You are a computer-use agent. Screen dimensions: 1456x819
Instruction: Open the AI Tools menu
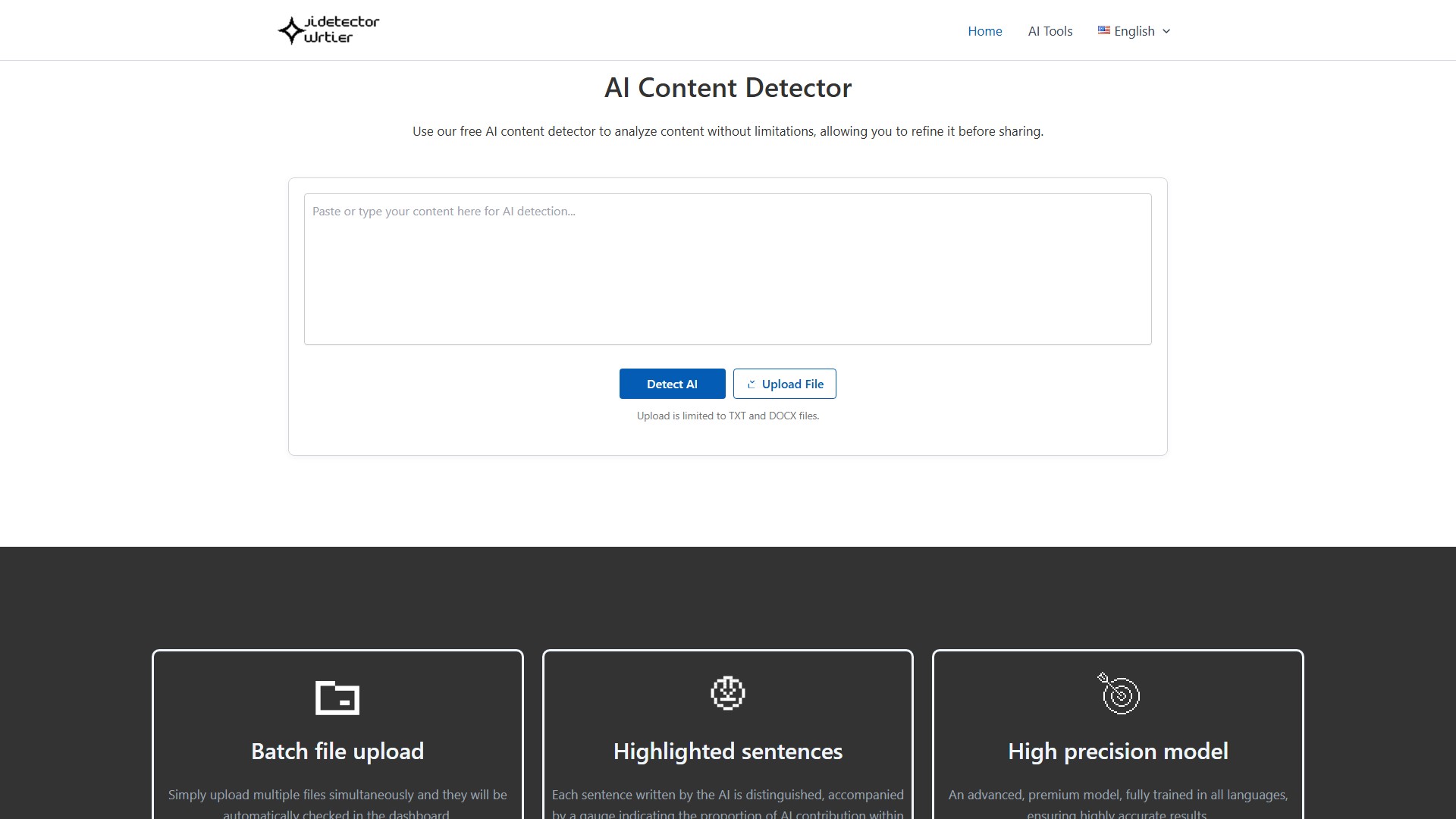pos(1050,31)
